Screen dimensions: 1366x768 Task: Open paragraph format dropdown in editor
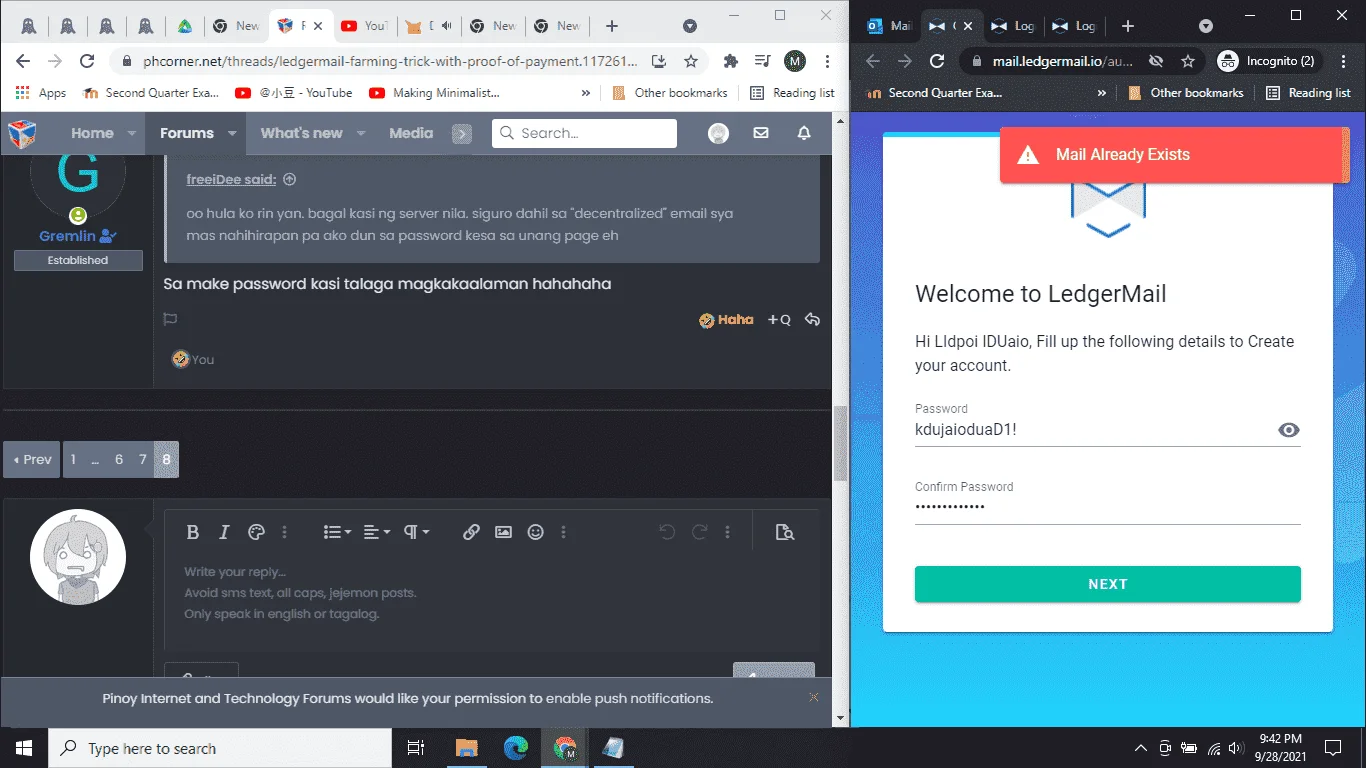coord(415,532)
